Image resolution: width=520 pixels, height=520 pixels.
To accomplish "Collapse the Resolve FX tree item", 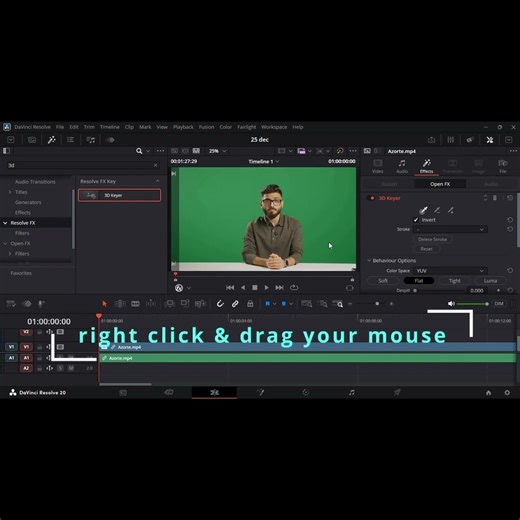I will [5, 223].
